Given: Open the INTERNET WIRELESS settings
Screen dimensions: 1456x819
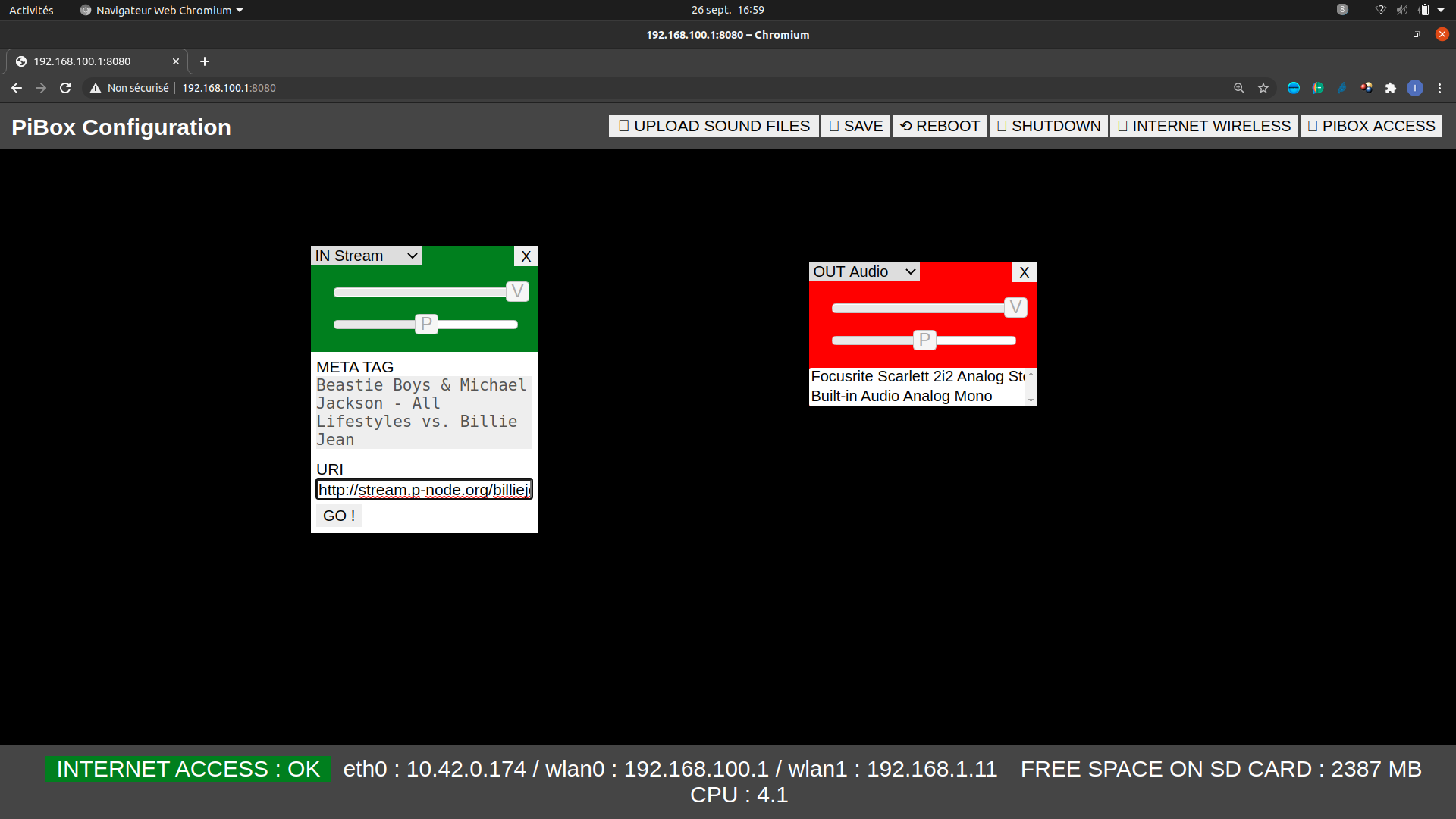Looking at the screenshot, I should click(1204, 126).
